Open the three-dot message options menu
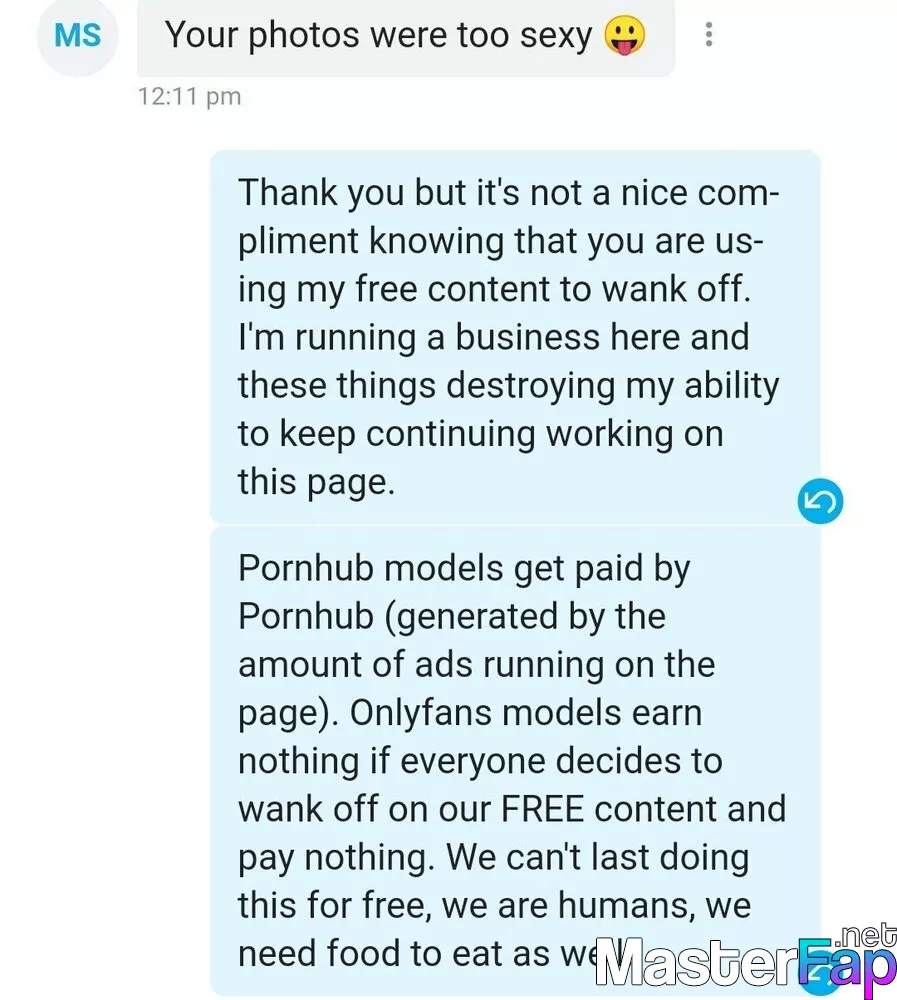897x1000 pixels. coord(709,34)
